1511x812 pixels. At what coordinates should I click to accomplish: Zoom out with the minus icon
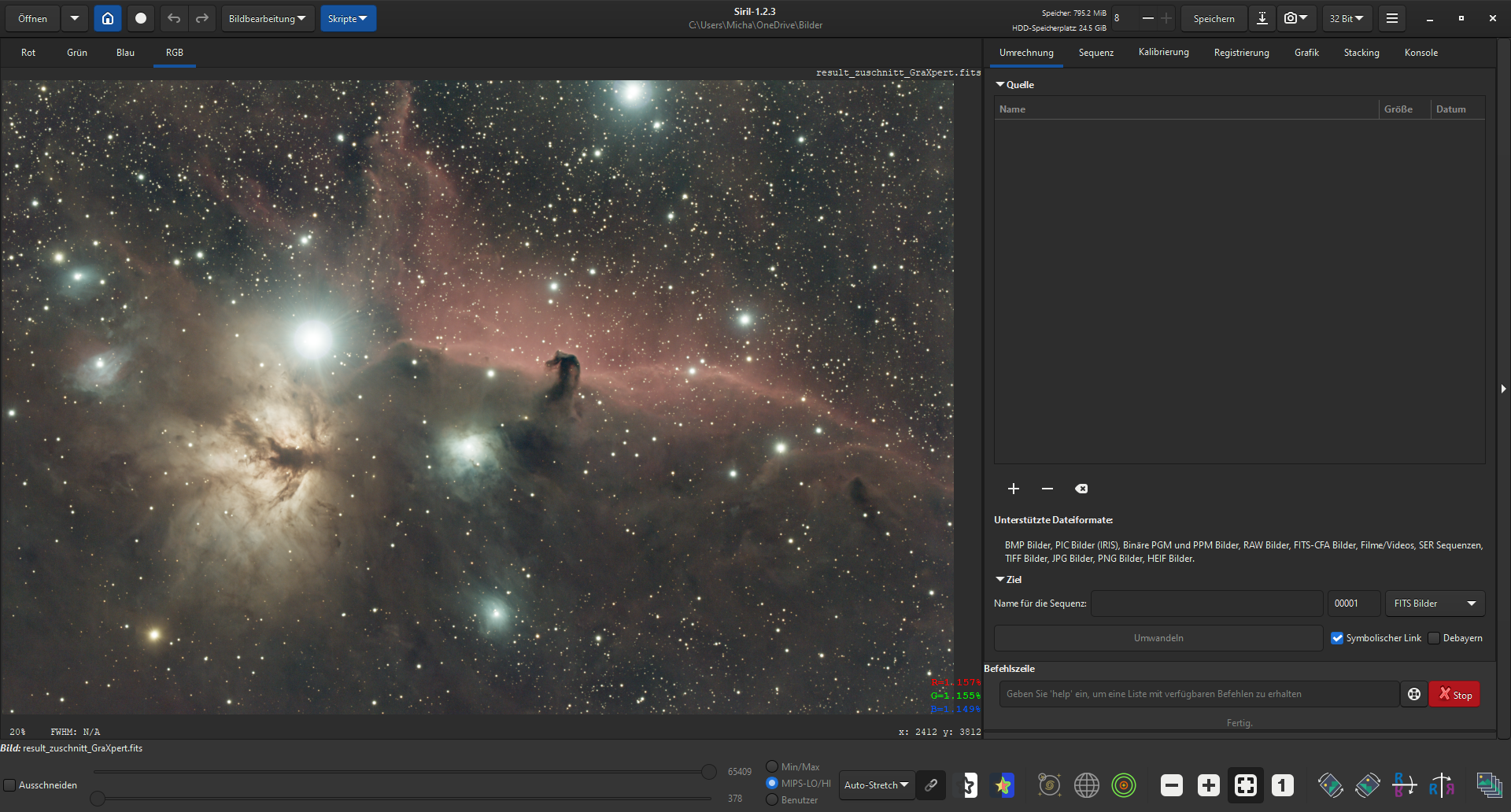coord(1172,785)
